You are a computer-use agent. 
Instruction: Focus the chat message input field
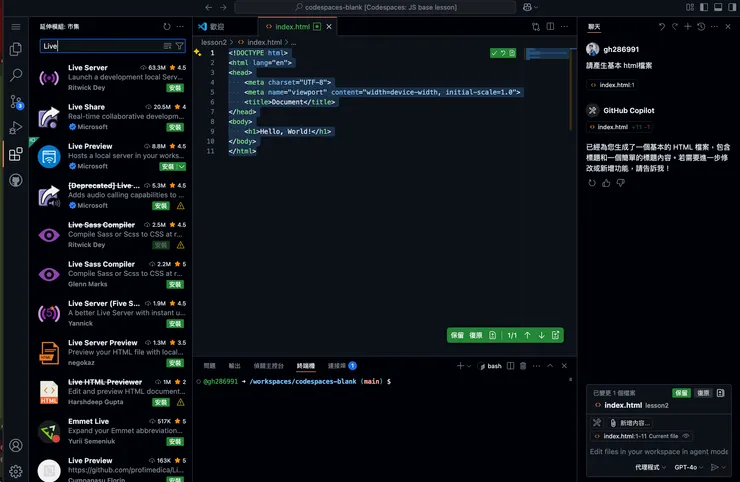tap(658, 452)
